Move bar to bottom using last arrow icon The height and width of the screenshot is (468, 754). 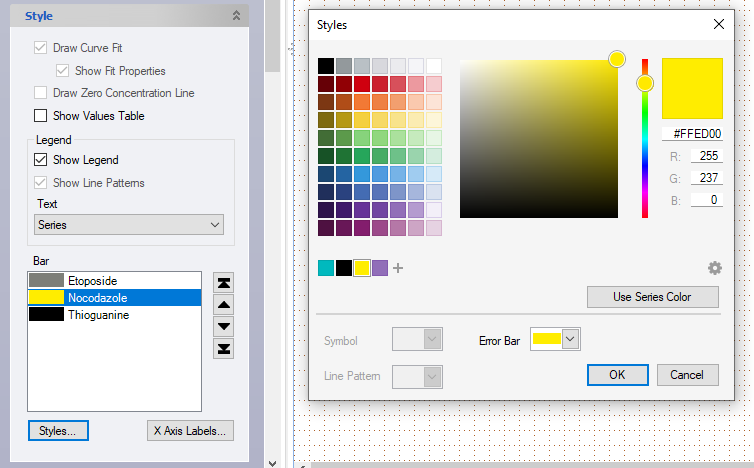click(x=224, y=348)
